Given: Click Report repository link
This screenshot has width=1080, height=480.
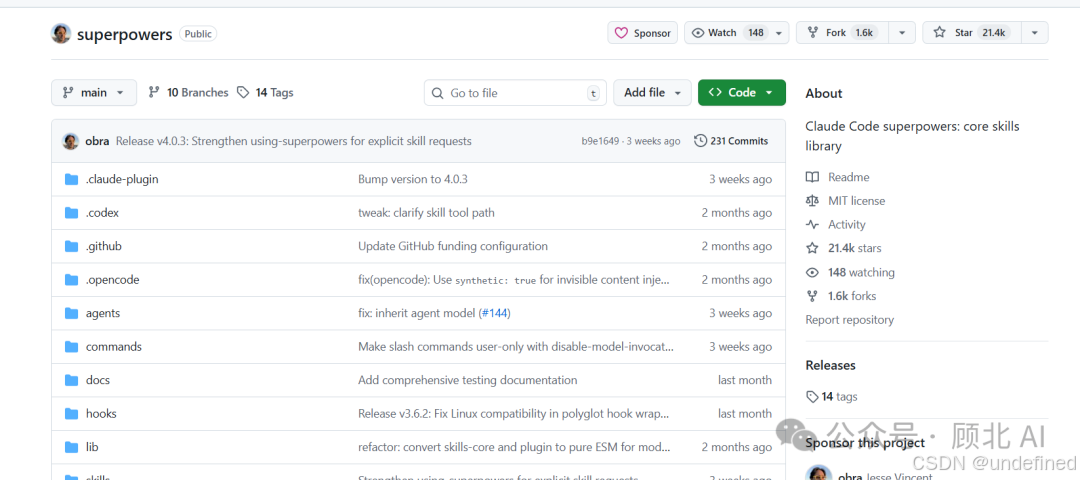Looking at the screenshot, I should click(849, 320).
